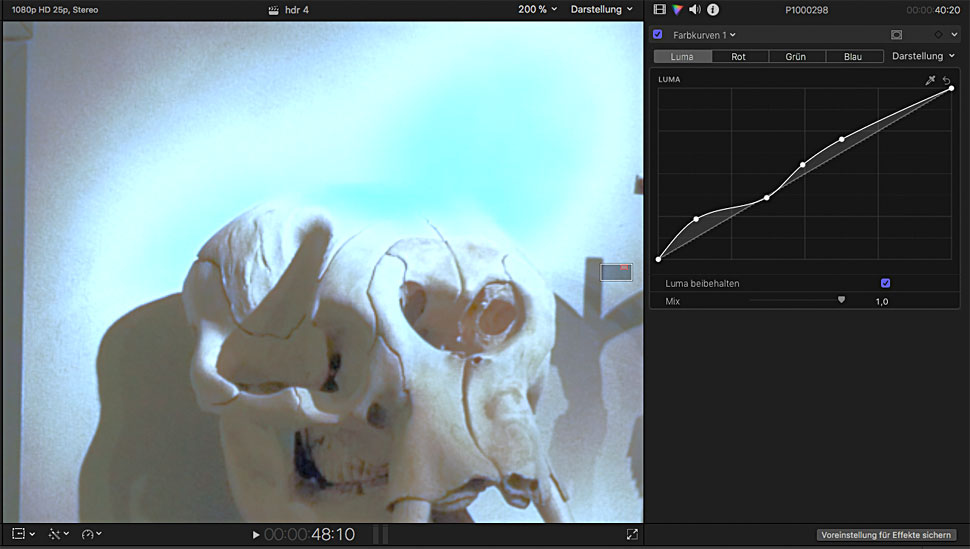Select the top-right Luma curve control point

coord(951,89)
